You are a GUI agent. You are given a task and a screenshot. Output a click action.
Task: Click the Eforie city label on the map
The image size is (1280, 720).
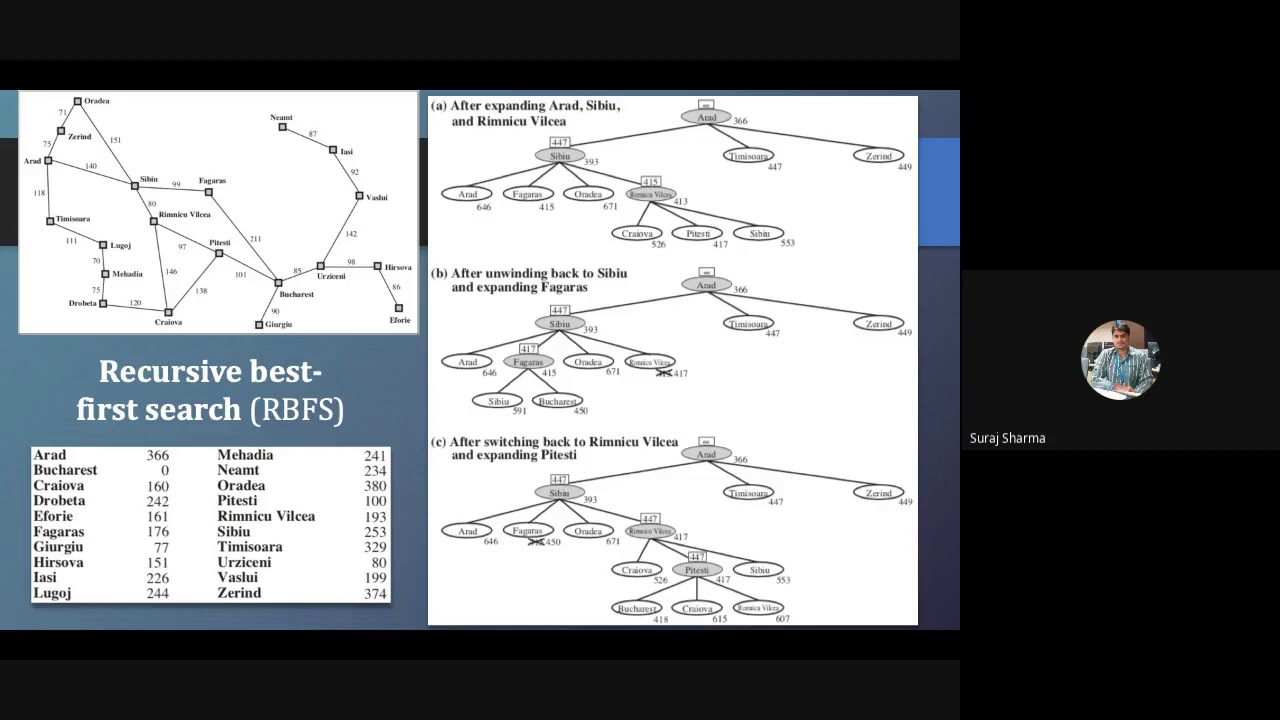[400, 320]
